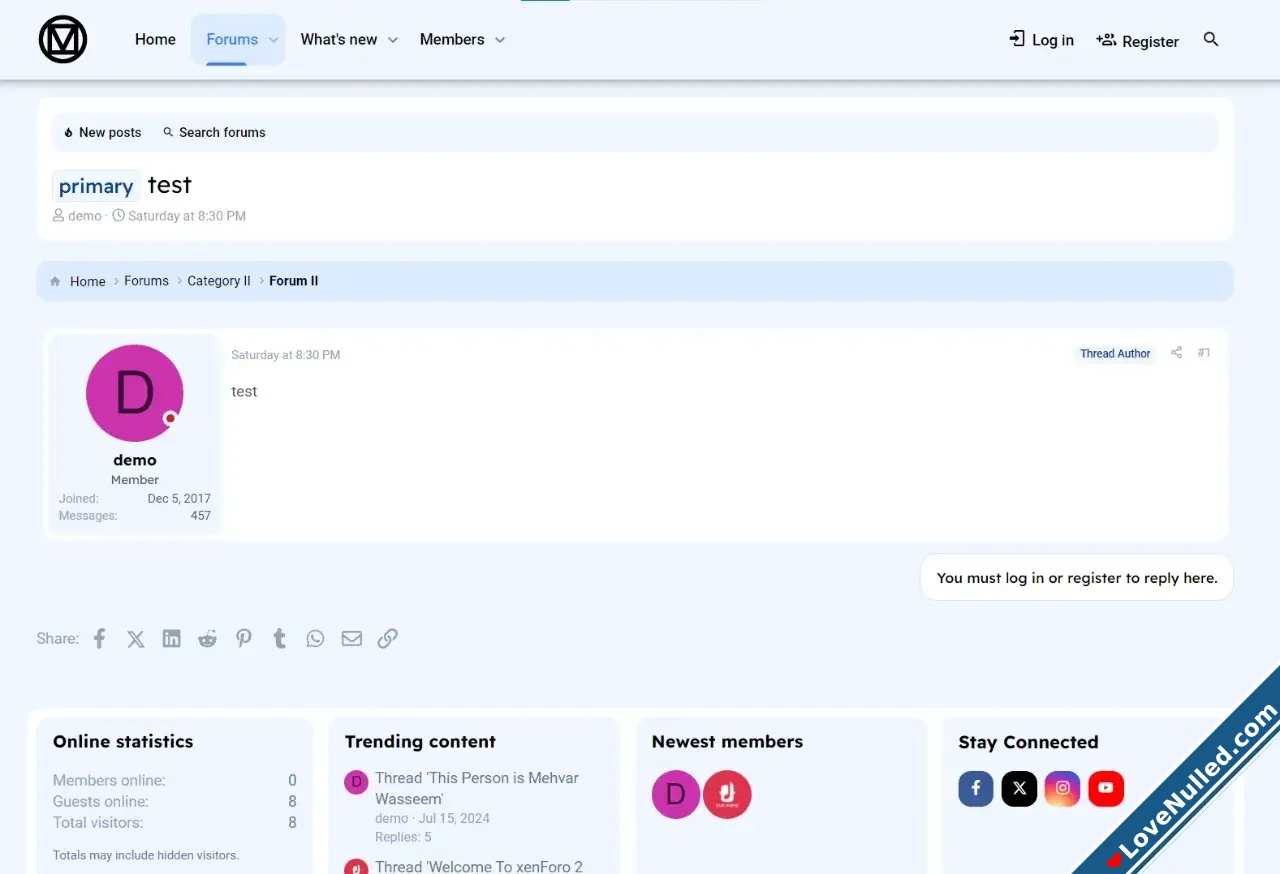This screenshot has height=874, width=1280.
Task: Copy thread link chain icon
Action: coord(388,639)
